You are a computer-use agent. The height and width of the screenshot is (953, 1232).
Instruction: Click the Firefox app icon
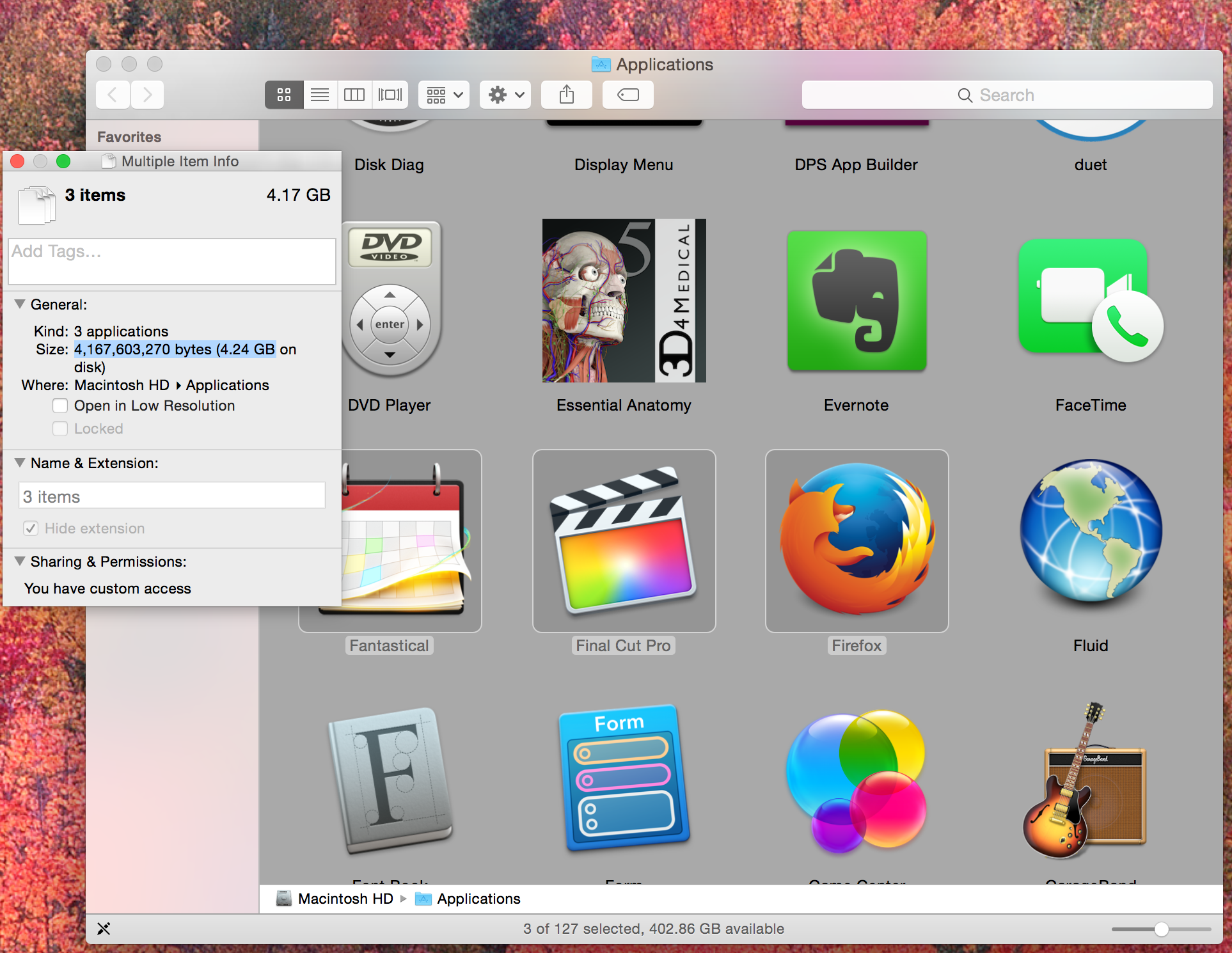(857, 539)
